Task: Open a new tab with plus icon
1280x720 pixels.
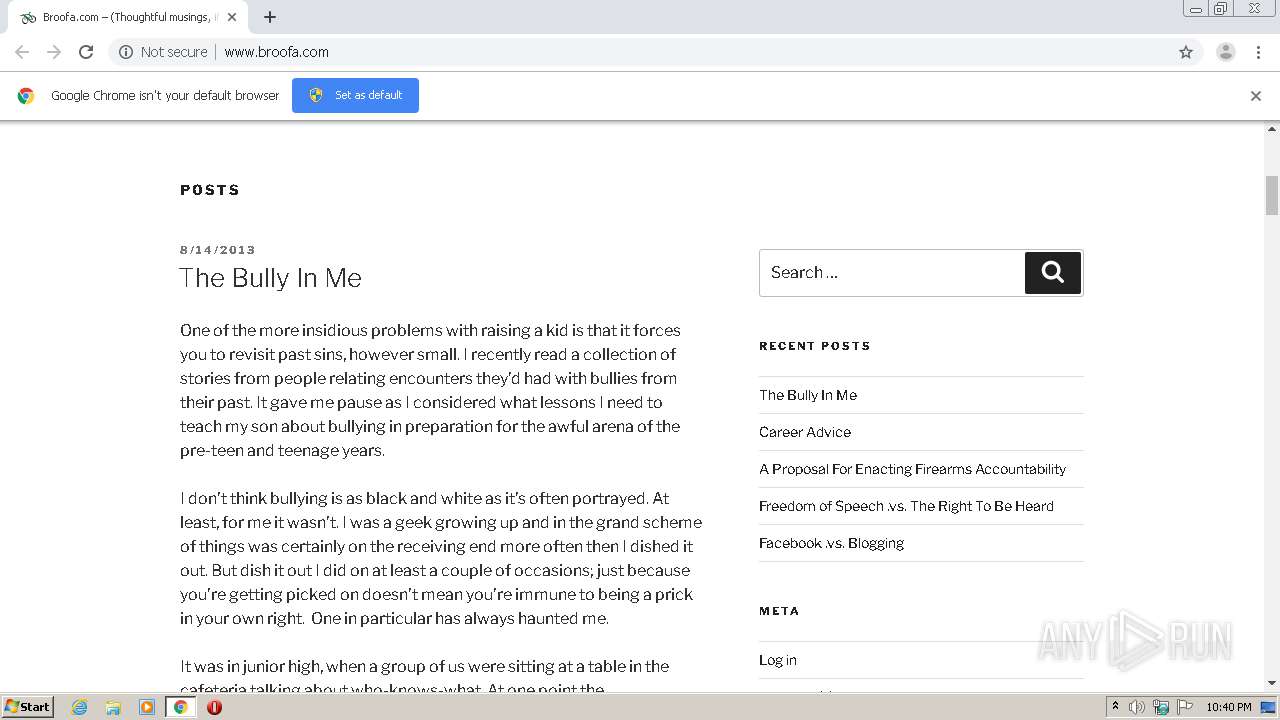Action: [270, 17]
